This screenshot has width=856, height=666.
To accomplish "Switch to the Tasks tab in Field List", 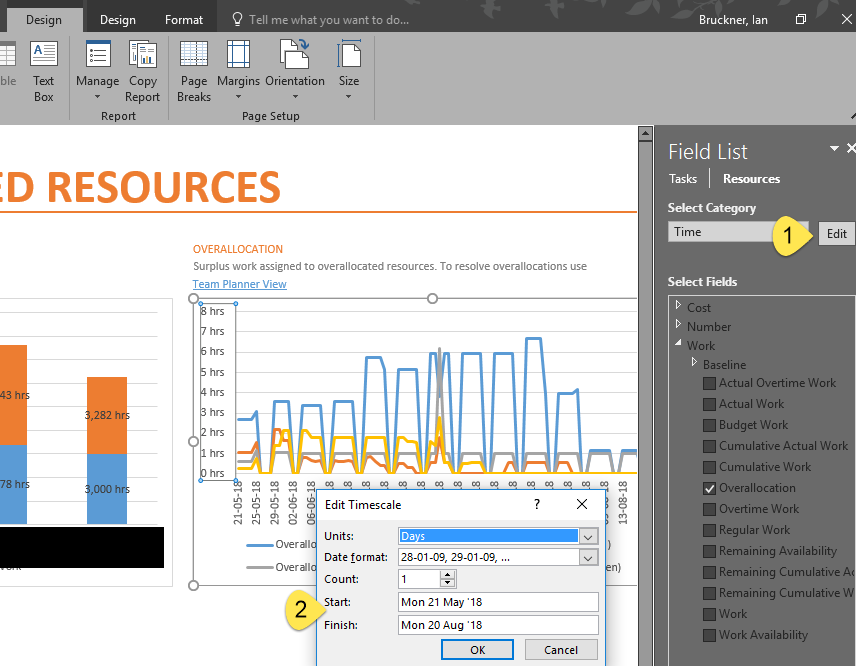I will pyautogui.click(x=683, y=179).
